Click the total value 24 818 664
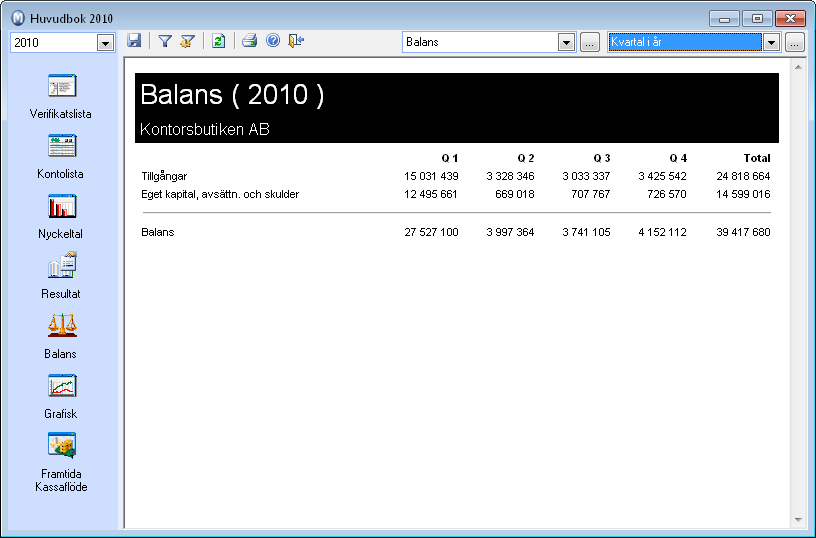The image size is (816, 538). click(x=743, y=176)
